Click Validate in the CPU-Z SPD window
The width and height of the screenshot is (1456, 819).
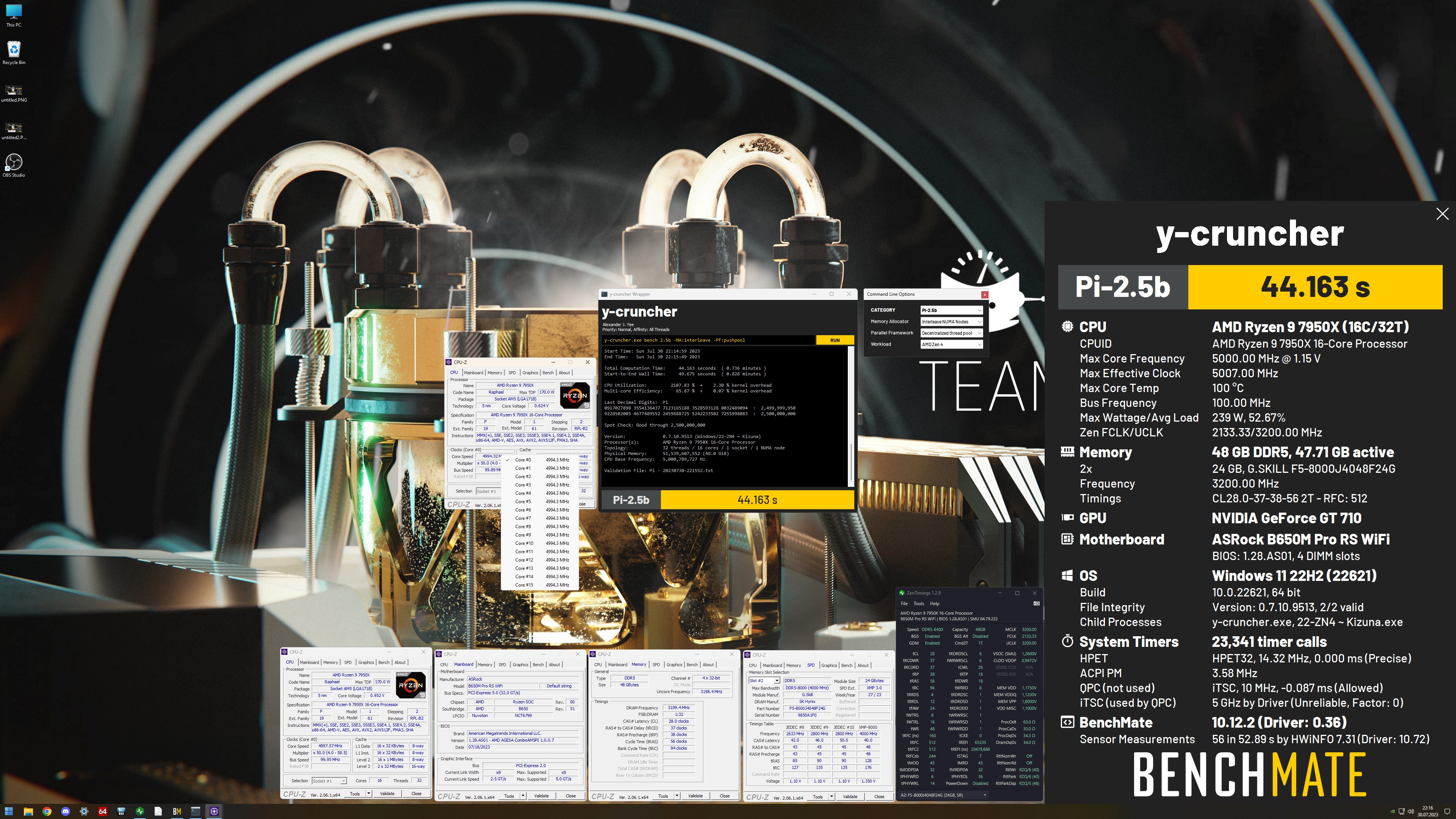(850, 796)
